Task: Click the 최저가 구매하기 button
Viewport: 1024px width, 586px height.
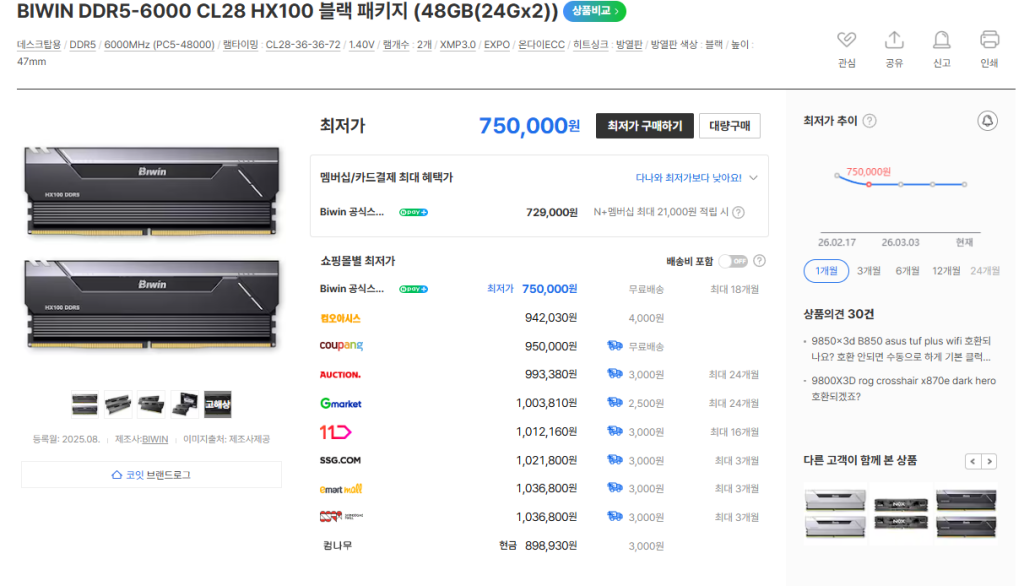Action: pyautogui.click(x=644, y=126)
